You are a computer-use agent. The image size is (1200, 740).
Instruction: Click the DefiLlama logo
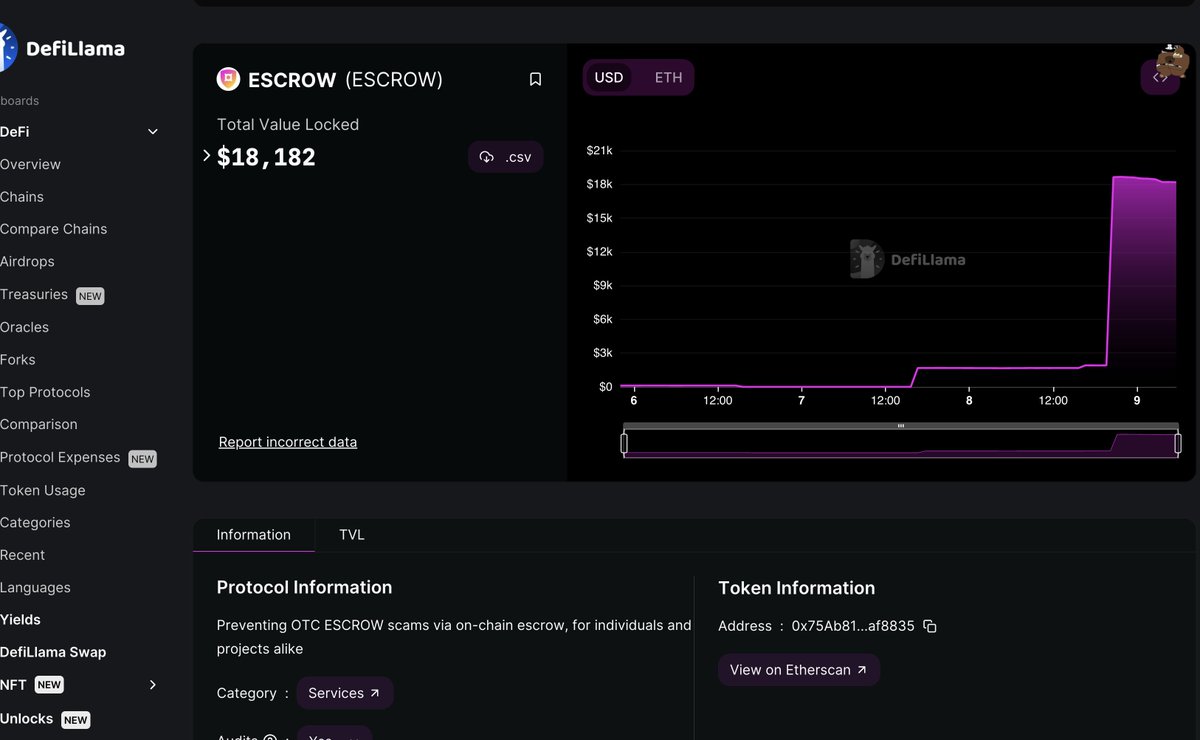click(62, 48)
